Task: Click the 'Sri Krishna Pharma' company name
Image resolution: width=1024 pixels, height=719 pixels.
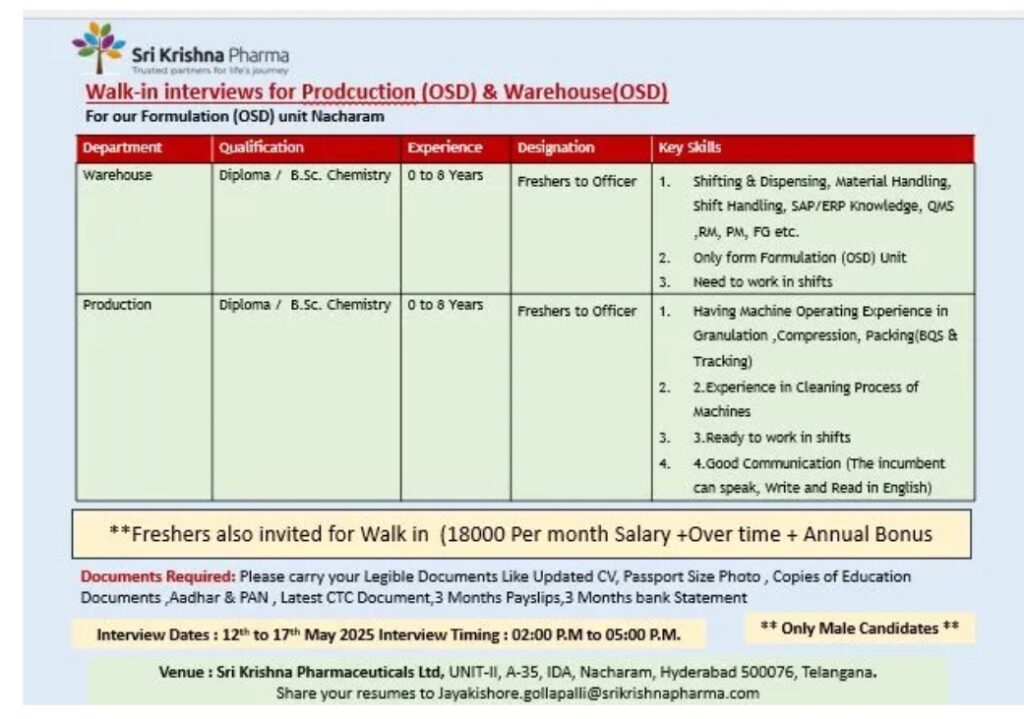Action: (210, 55)
